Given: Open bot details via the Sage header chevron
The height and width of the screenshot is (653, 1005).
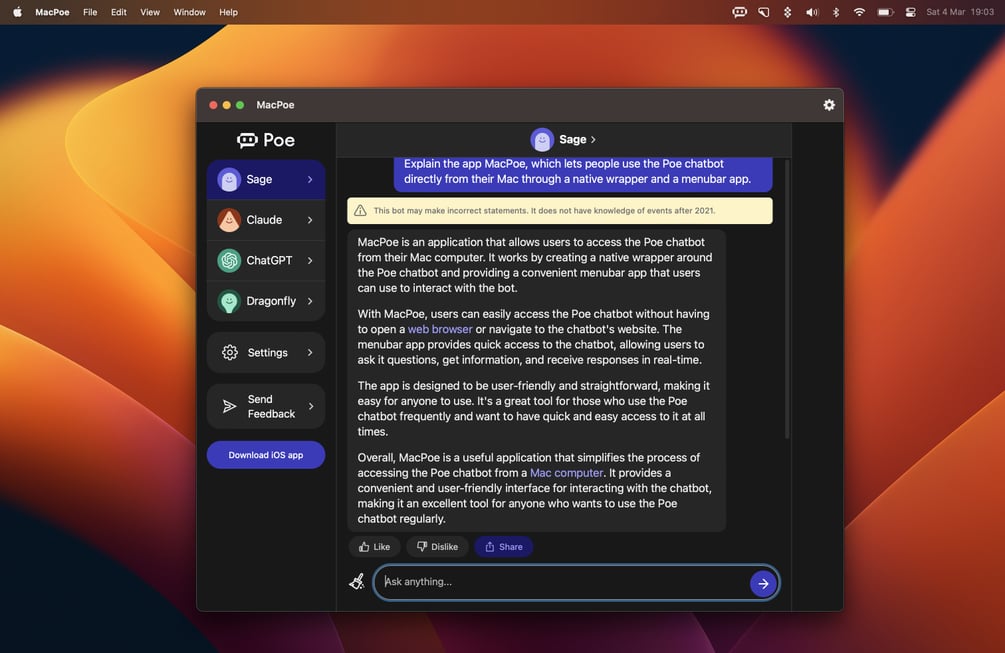Looking at the screenshot, I should pyautogui.click(x=593, y=140).
